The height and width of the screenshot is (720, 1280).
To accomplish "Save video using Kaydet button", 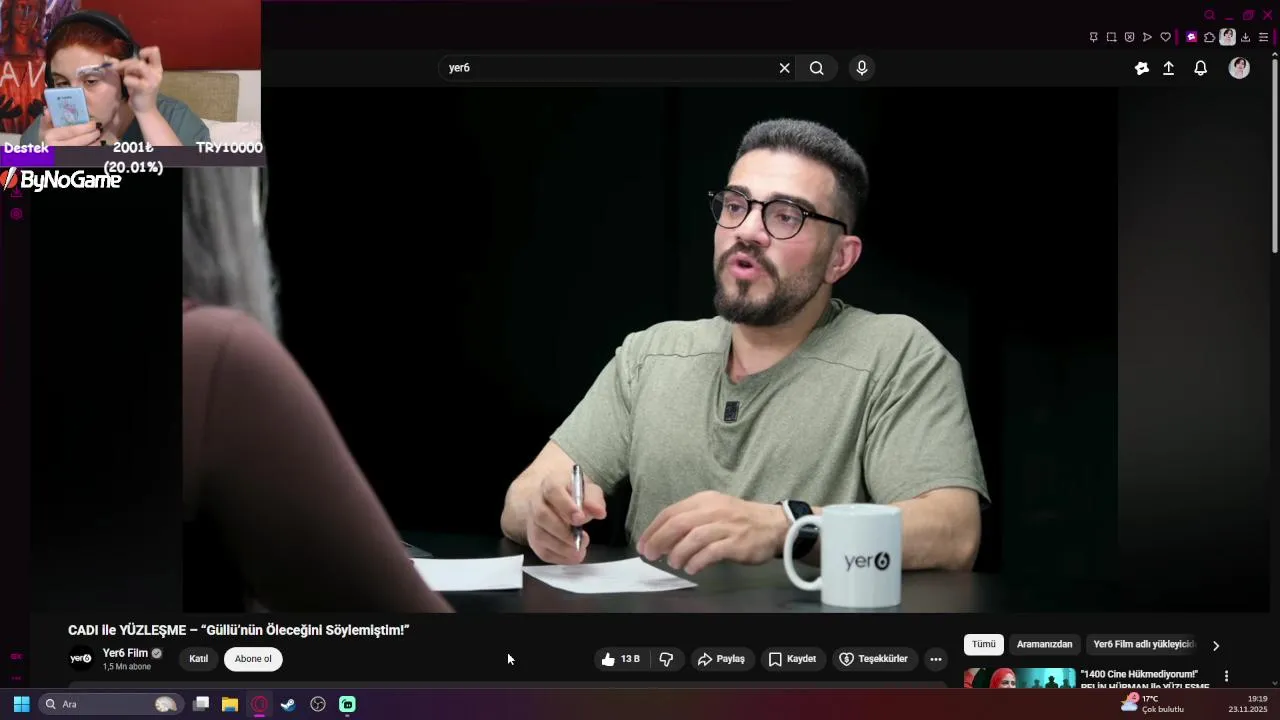I will tap(792, 659).
